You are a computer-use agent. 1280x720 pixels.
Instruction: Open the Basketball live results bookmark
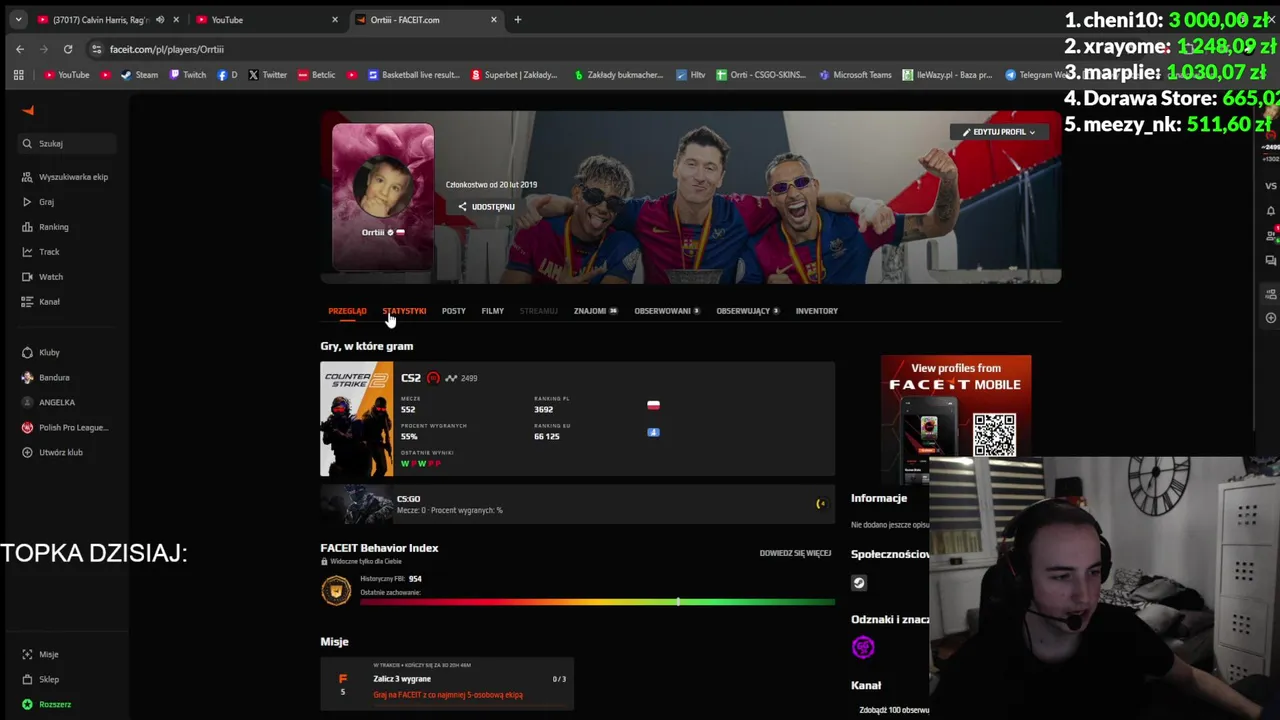click(x=413, y=75)
